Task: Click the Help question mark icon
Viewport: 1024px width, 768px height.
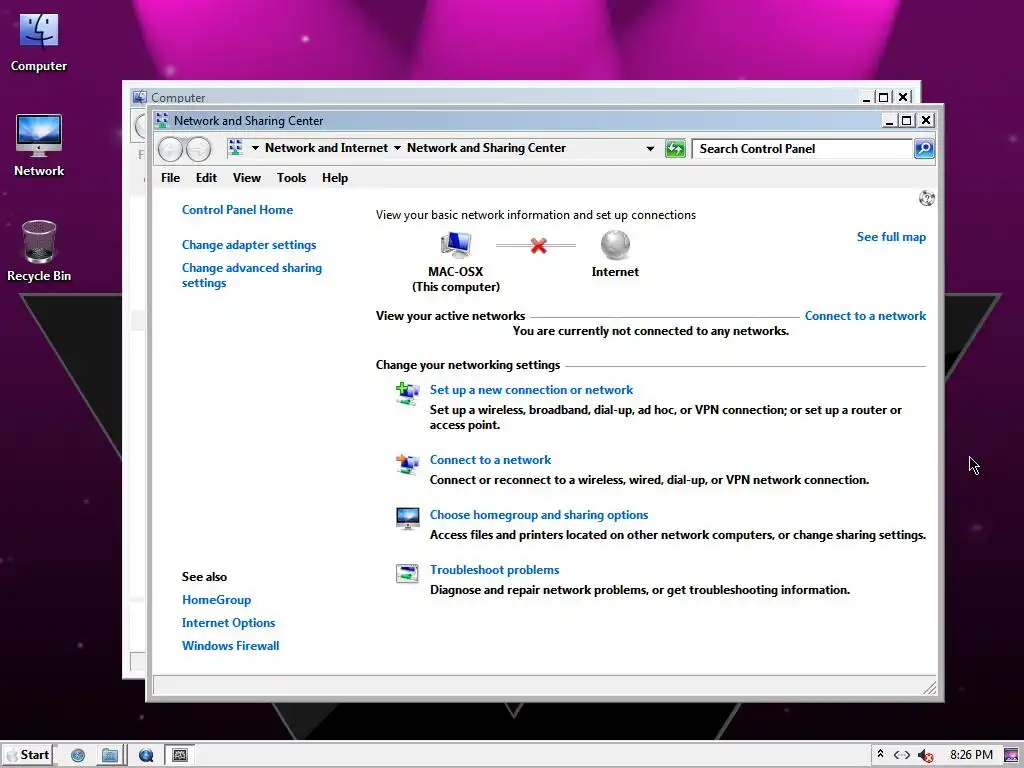Action: click(926, 198)
